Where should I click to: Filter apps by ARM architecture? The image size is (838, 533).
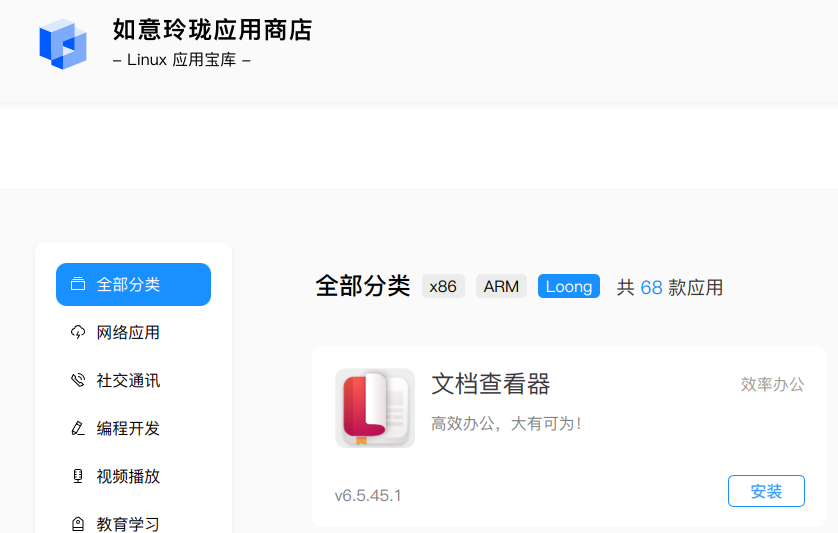click(501, 287)
